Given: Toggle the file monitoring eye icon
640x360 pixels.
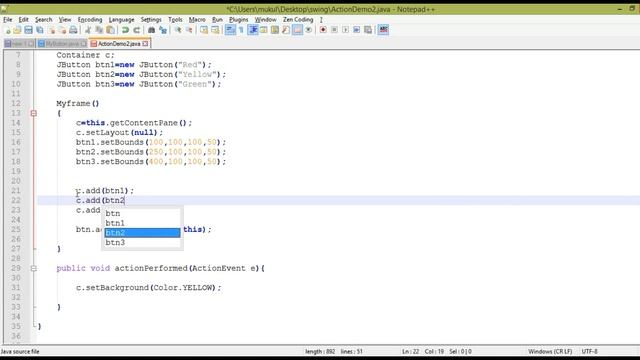Looking at the screenshot, I should click(x=309, y=30).
